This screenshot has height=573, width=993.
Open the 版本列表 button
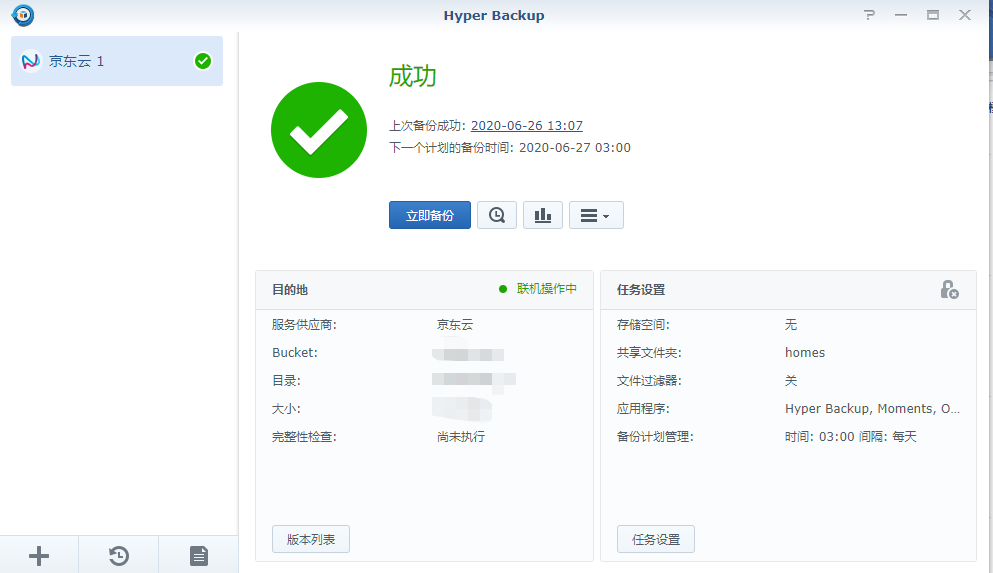pyautogui.click(x=311, y=539)
